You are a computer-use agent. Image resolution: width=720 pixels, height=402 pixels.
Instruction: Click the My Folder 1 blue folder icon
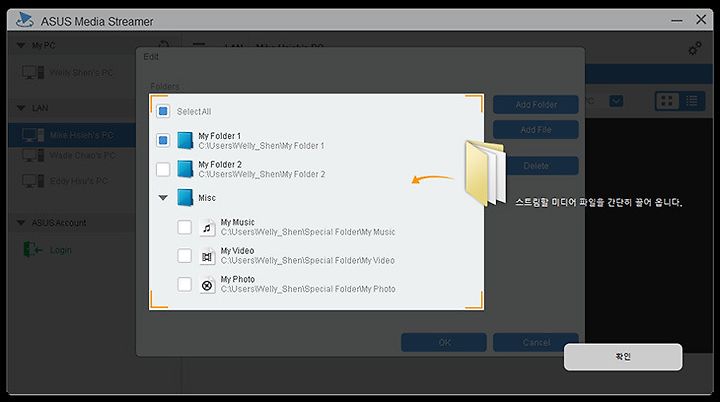tap(185, 140)
